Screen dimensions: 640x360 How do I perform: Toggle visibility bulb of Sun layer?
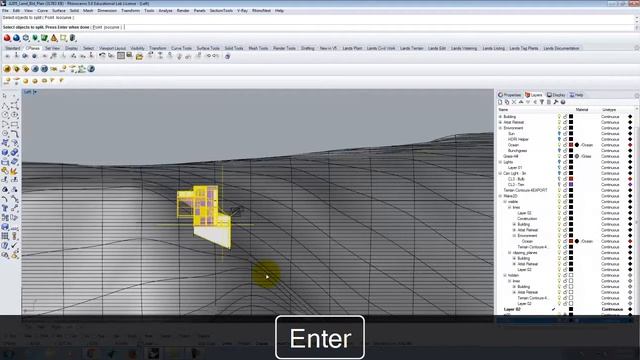point(559,133)
